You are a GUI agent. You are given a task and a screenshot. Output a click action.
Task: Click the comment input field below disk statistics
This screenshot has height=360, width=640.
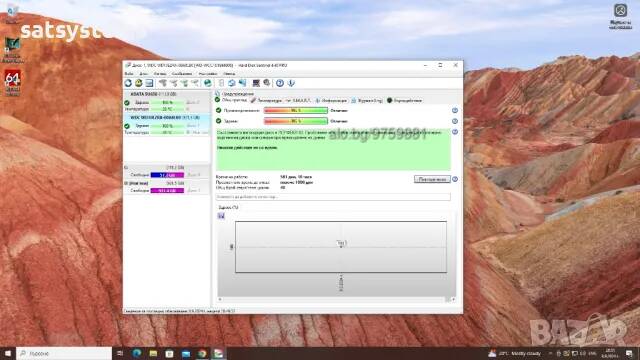click(x=333, y=197)
